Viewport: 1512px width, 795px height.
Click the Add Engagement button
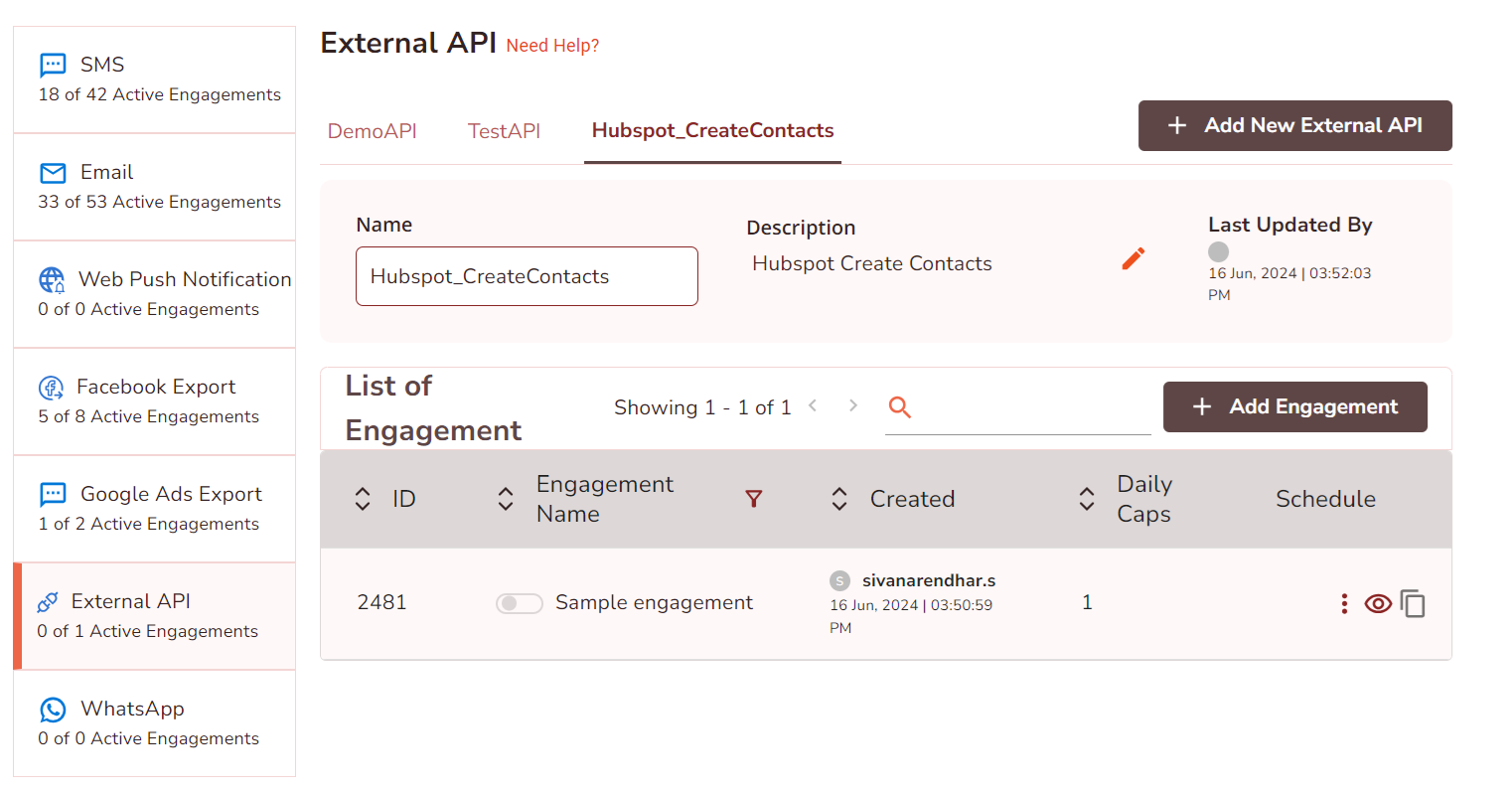[x=1294, y=407]
